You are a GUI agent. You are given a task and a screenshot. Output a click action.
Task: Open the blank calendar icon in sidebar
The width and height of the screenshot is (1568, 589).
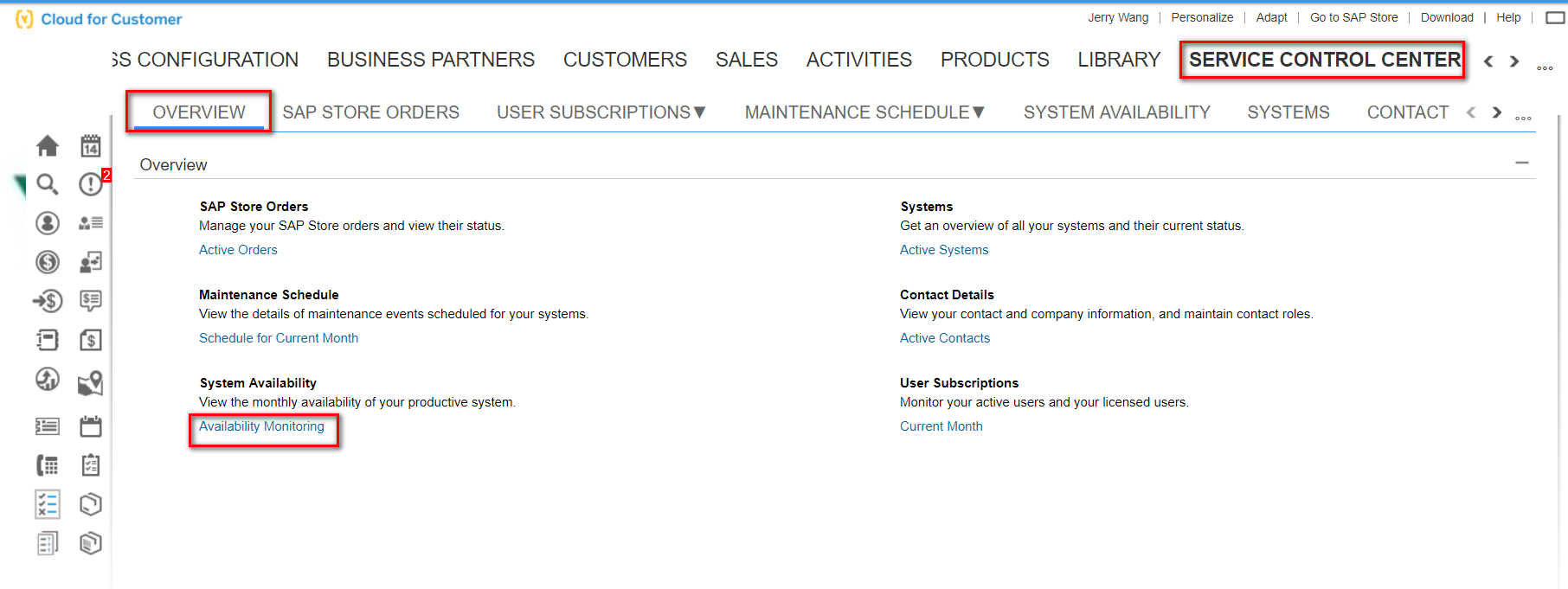91,426
